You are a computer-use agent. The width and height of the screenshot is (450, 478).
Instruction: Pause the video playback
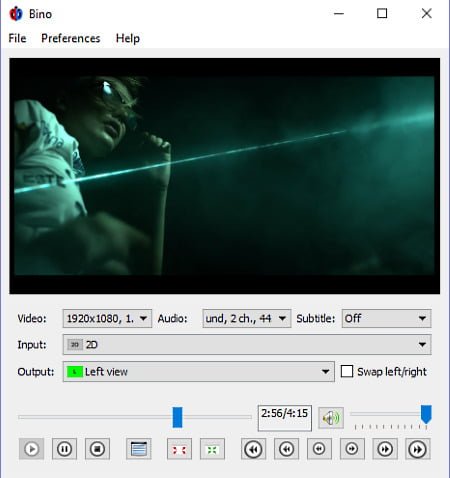pyautogui.click(x=64, y=449)
